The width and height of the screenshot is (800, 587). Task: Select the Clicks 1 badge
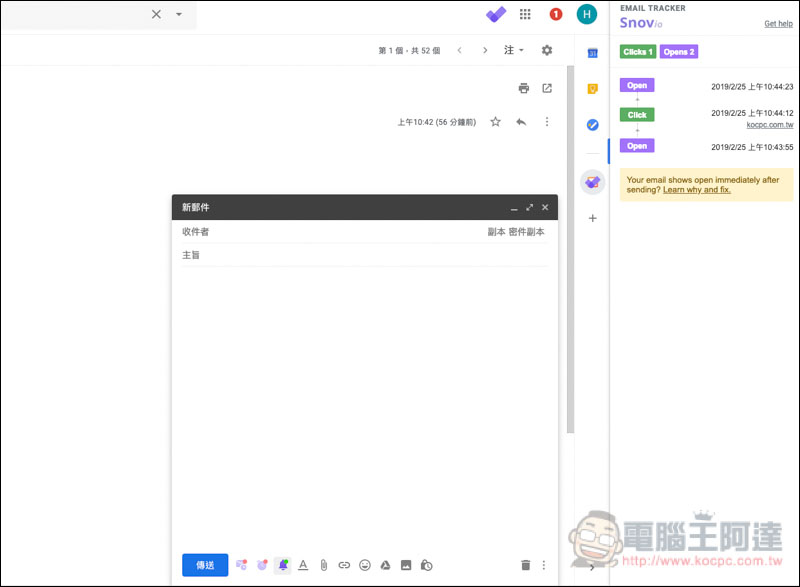[638, 52]
